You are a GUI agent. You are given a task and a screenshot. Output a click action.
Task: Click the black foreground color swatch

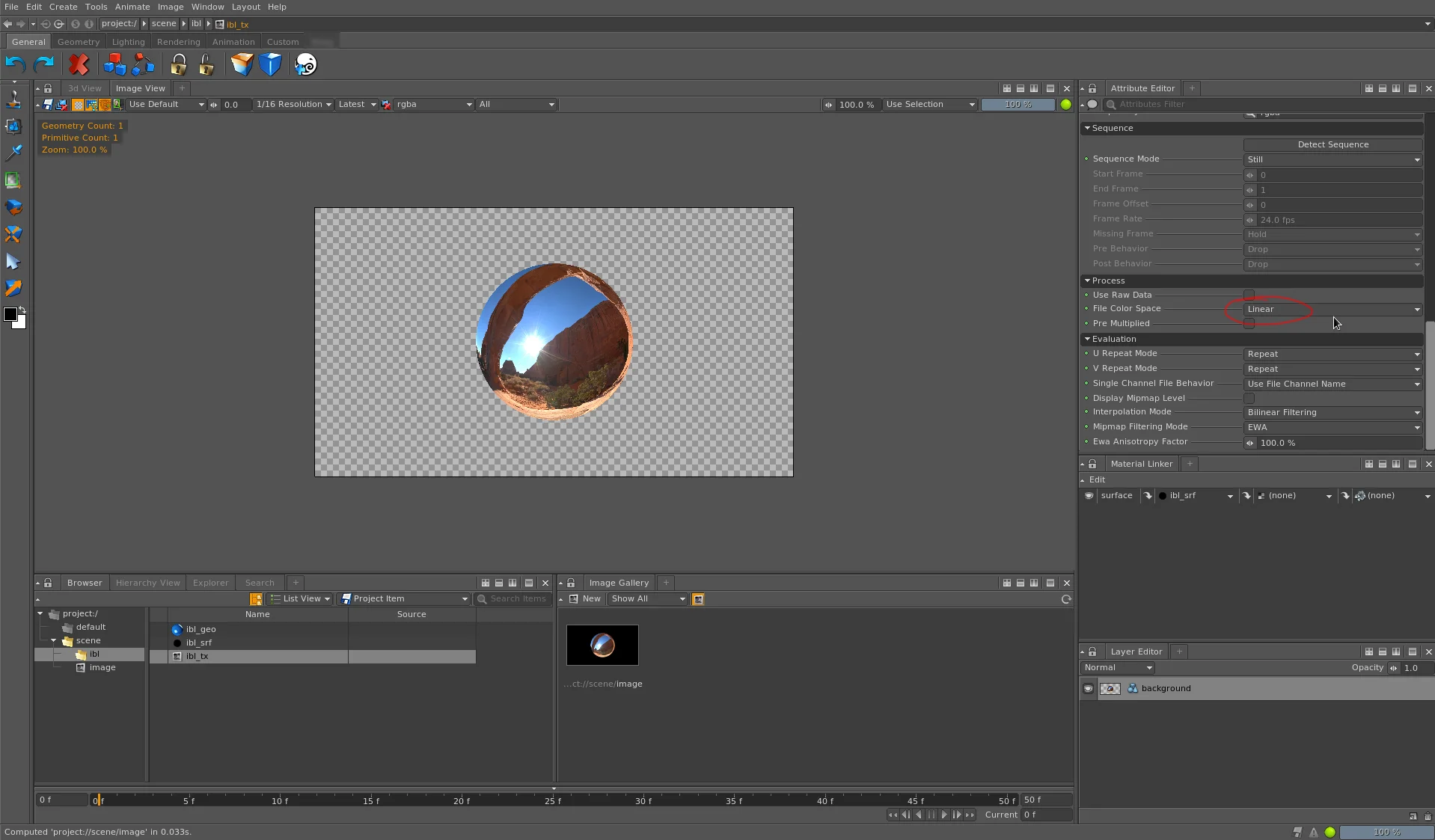click(x=10, y=314)
